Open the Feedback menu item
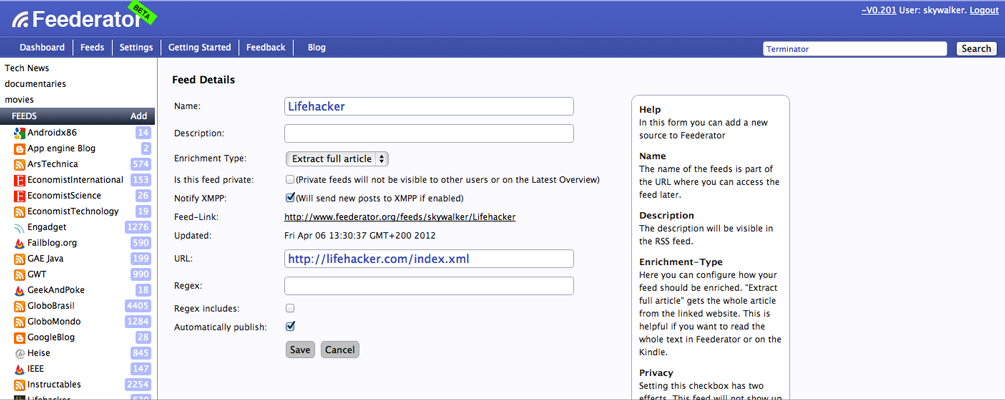Screen dimensions: 1005x400 266,47
